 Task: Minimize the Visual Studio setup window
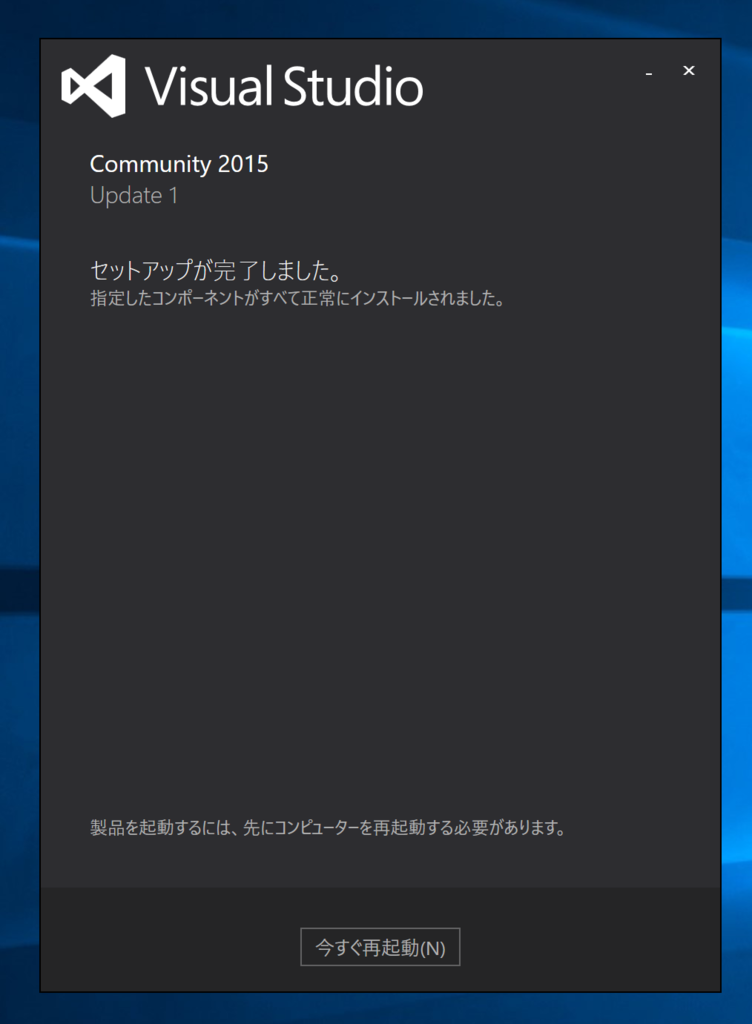coord(648,74)
